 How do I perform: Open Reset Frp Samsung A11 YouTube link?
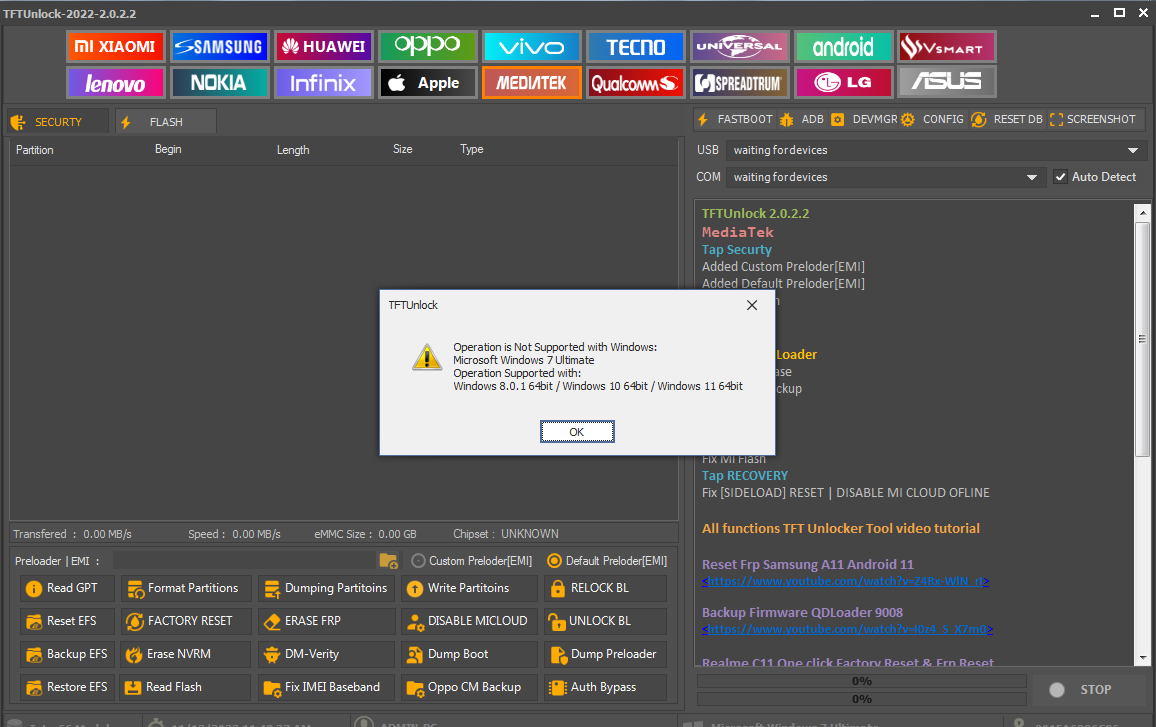click(846, 582)
